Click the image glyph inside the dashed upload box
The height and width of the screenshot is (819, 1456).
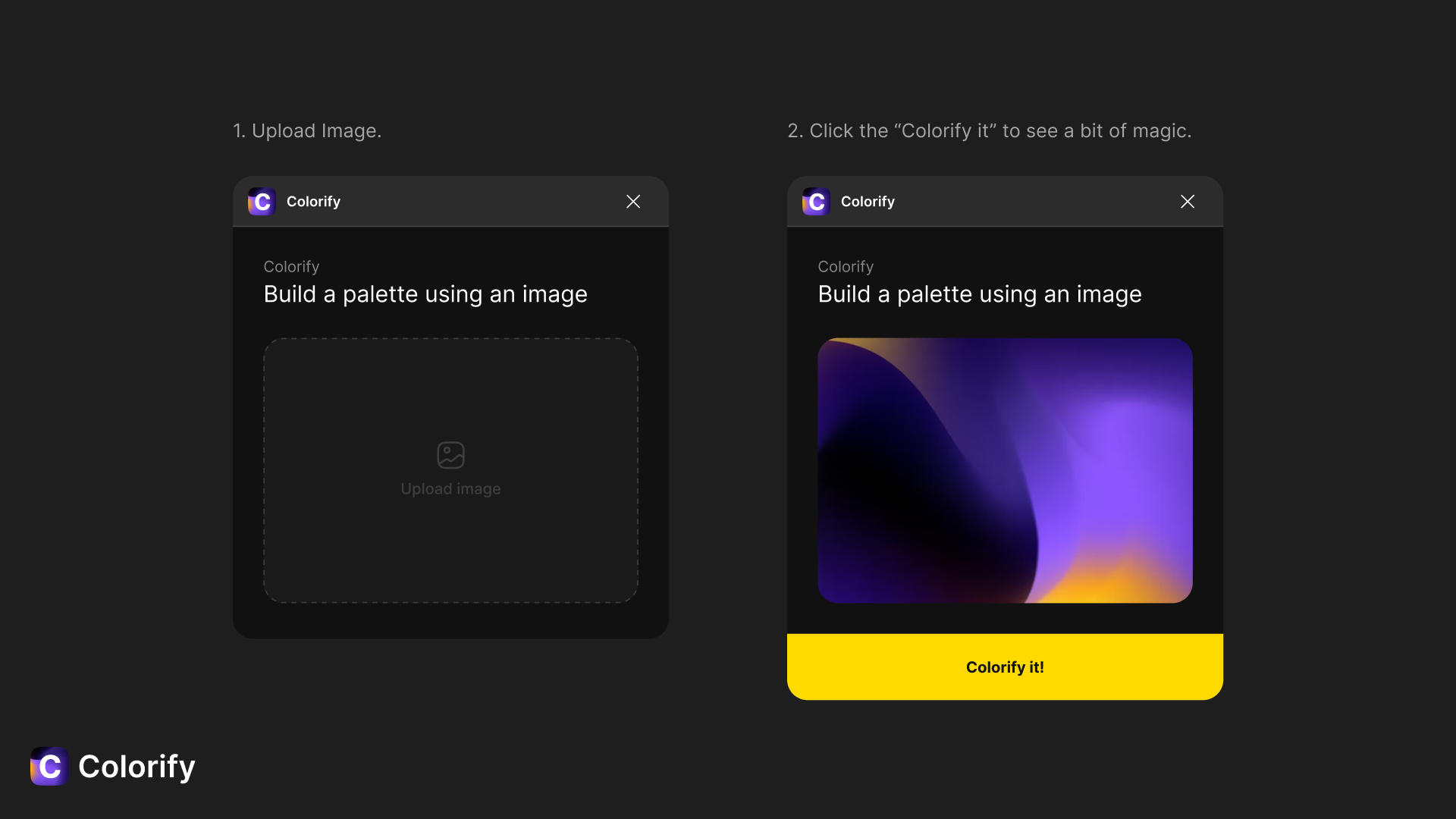(450, 453)
